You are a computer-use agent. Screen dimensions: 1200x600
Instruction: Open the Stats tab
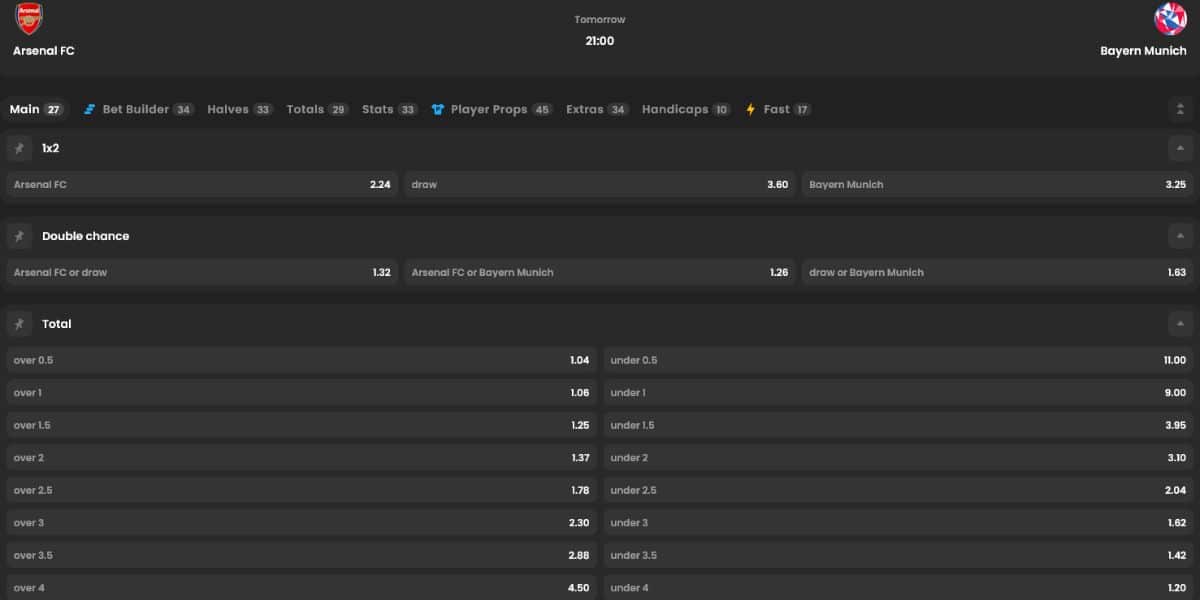pyautogui.click(x=378, y=110)
